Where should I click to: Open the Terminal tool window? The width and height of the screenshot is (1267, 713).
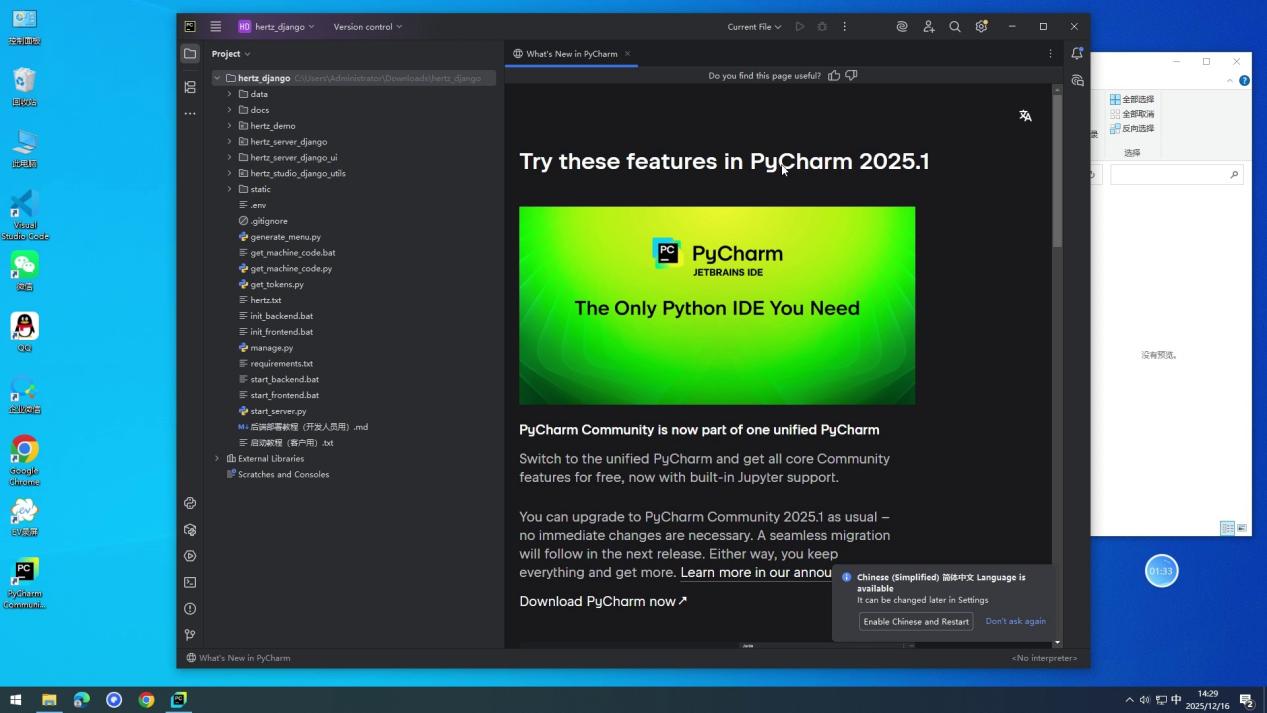tap(190, 582)
